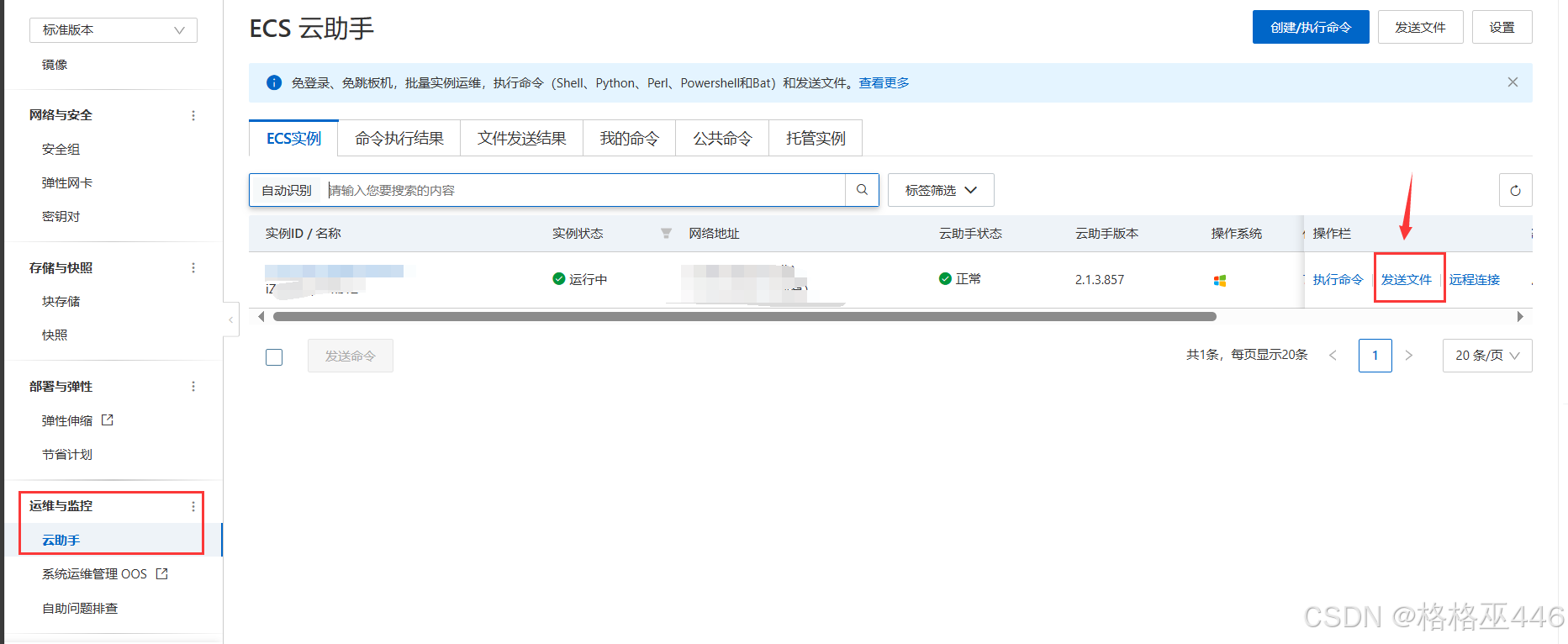Click the info icon in banner

coord(274,82)
